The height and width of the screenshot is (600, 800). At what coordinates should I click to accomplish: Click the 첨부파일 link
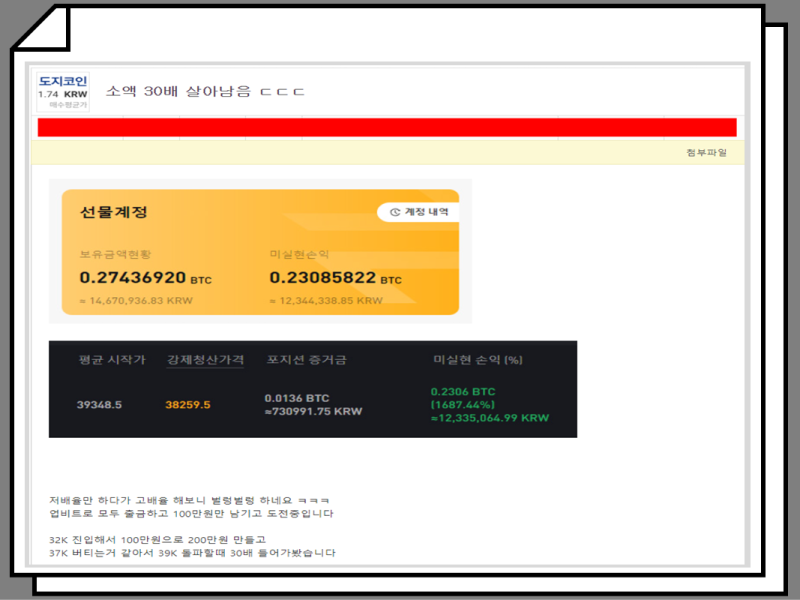click(706, 153)
